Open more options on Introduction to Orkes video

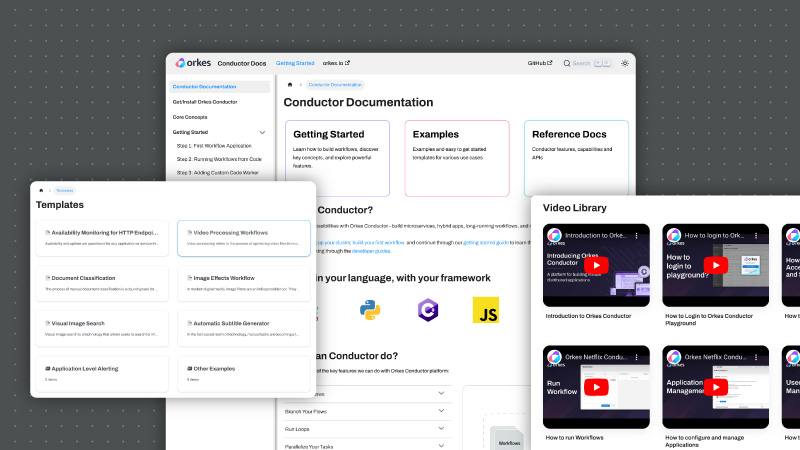coord(637,236)
